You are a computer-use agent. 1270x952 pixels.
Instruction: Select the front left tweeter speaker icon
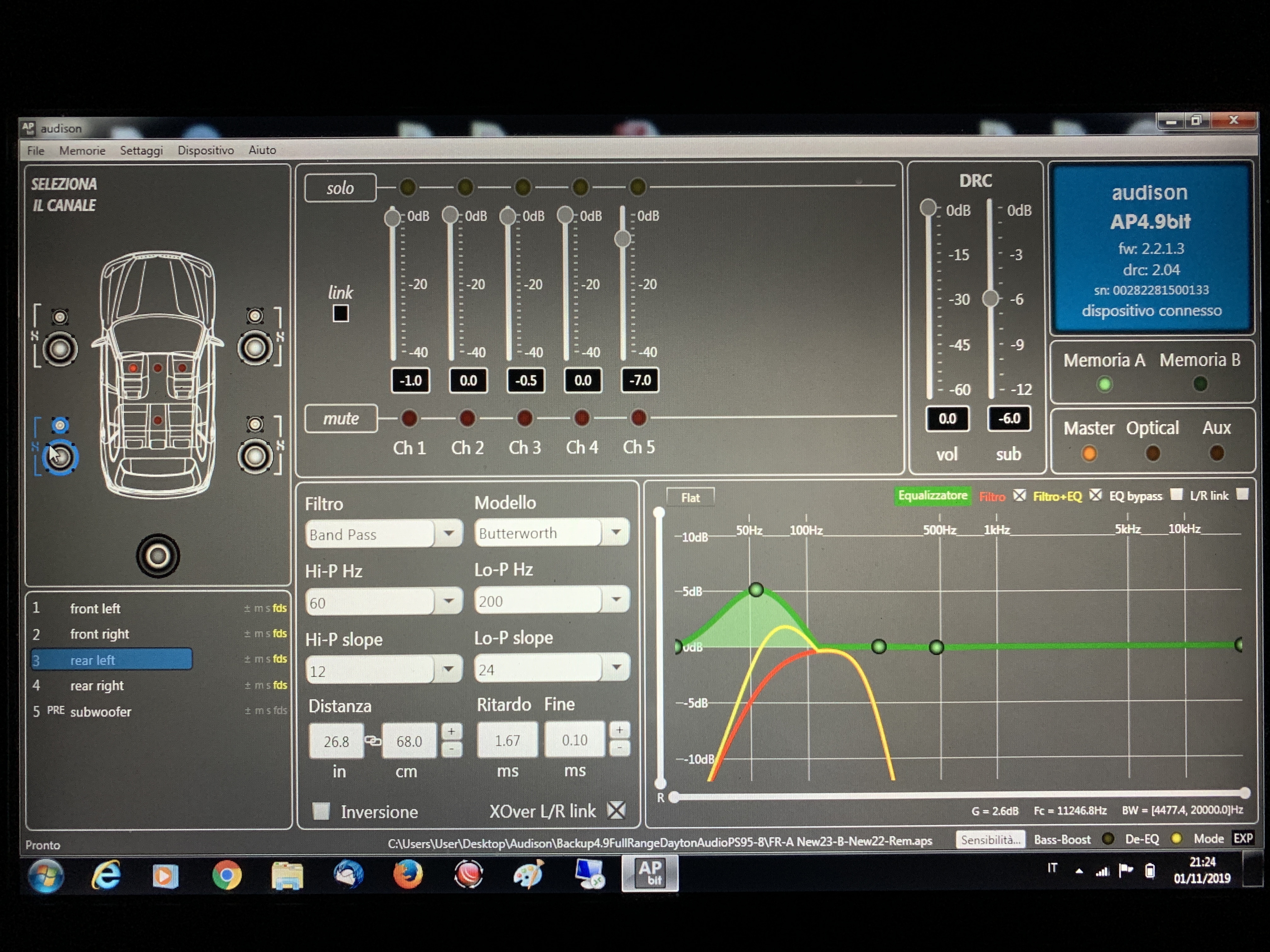tap(60, 317)
